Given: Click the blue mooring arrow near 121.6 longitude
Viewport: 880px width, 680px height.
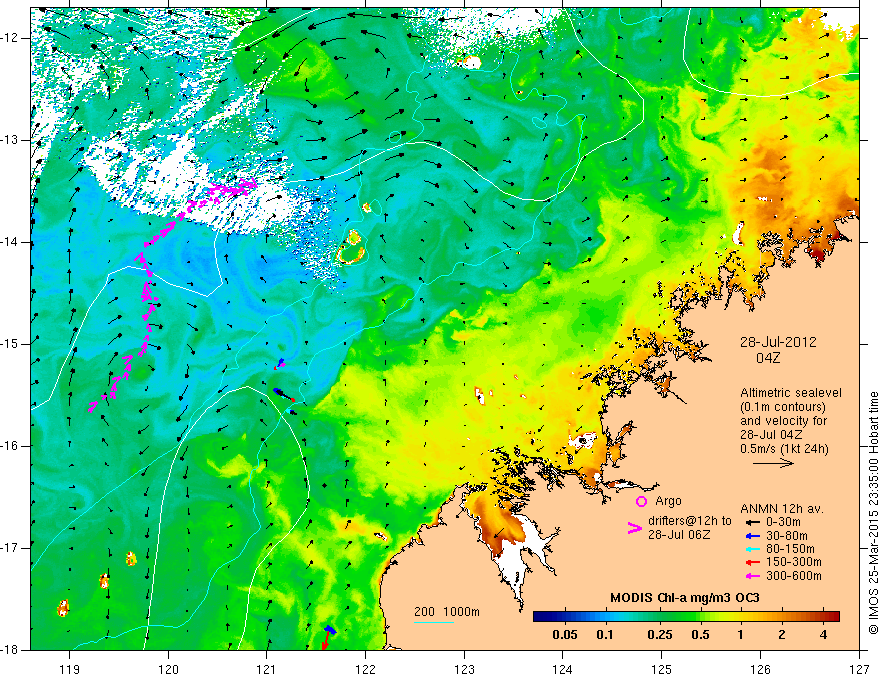Looking at the screenshot, I should (330, 630).
